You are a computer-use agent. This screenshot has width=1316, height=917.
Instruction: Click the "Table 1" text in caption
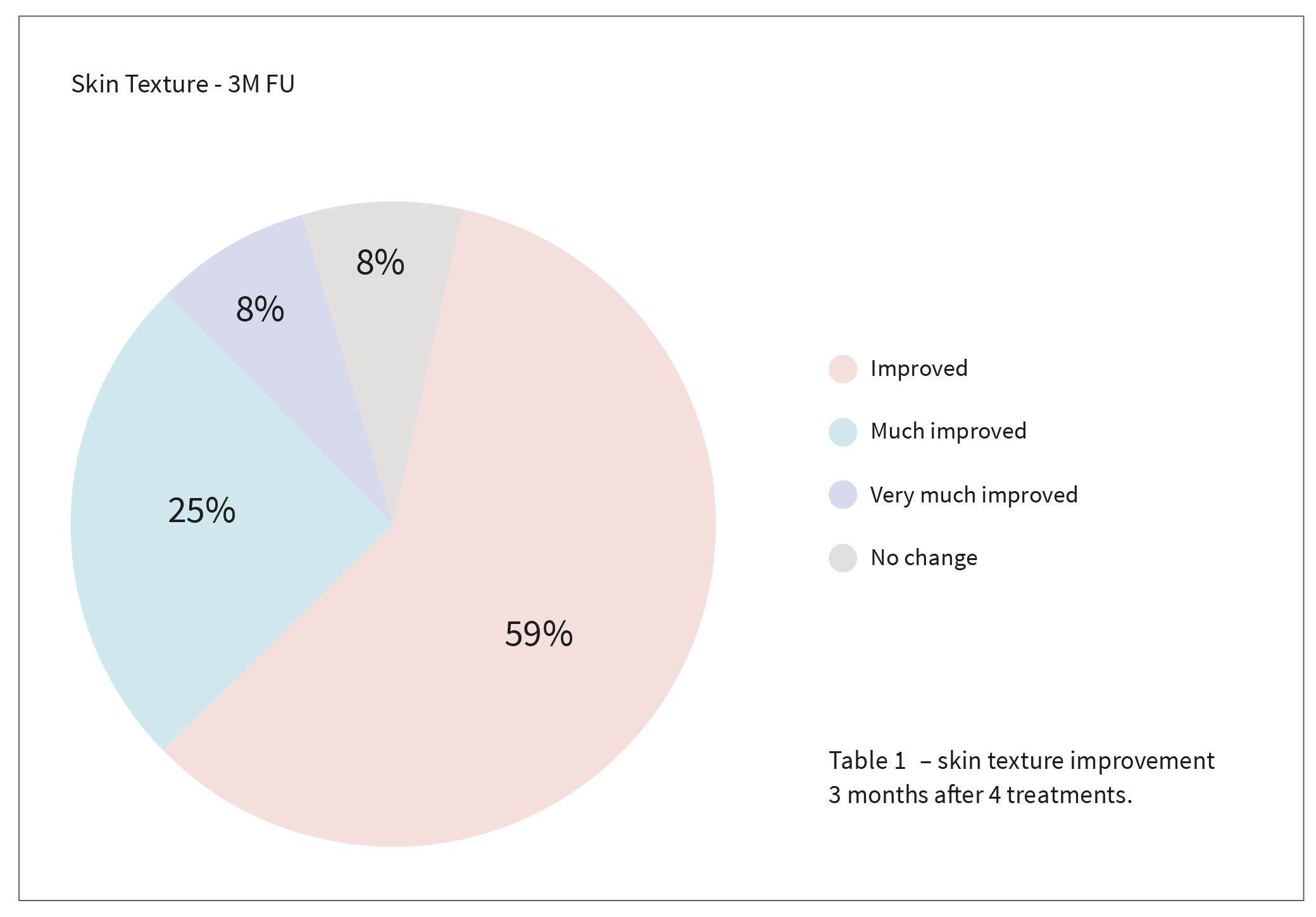coord(867,761)
